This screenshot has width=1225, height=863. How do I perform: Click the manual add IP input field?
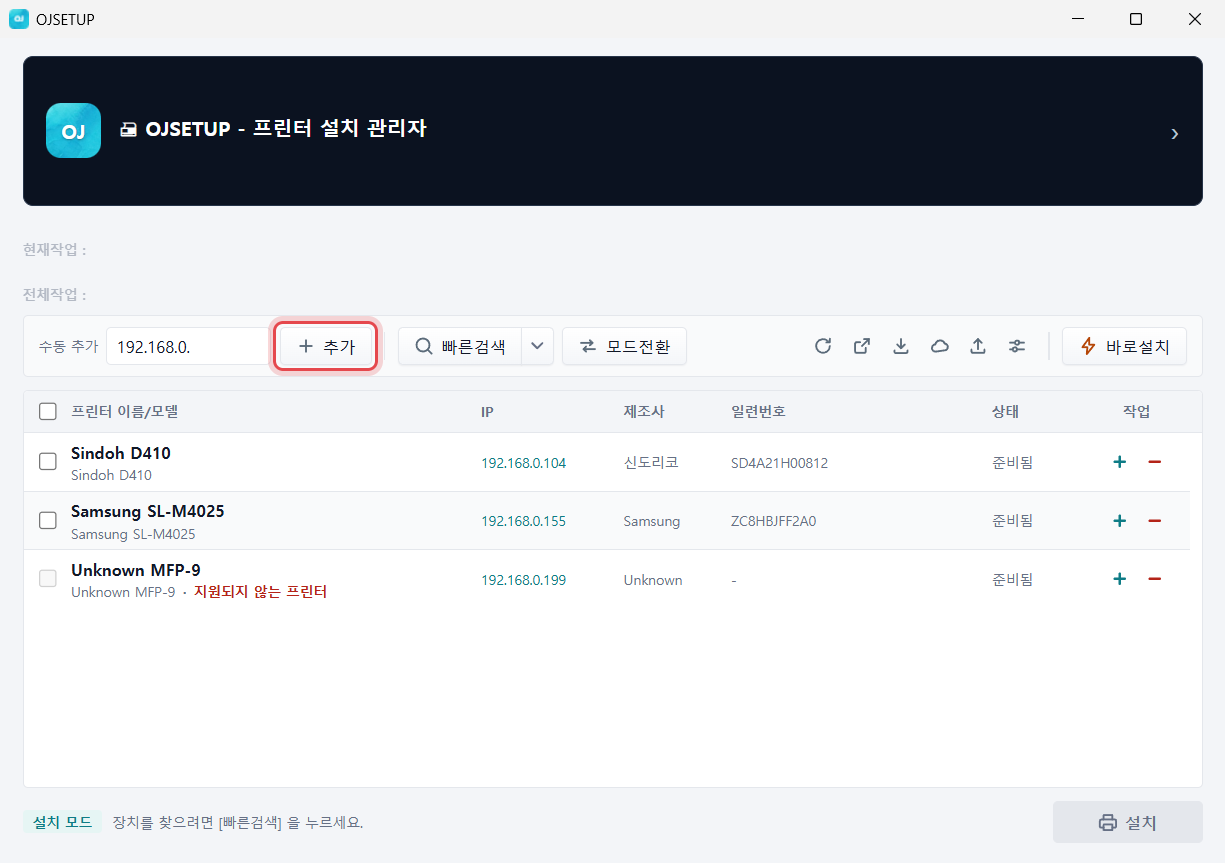187,346
